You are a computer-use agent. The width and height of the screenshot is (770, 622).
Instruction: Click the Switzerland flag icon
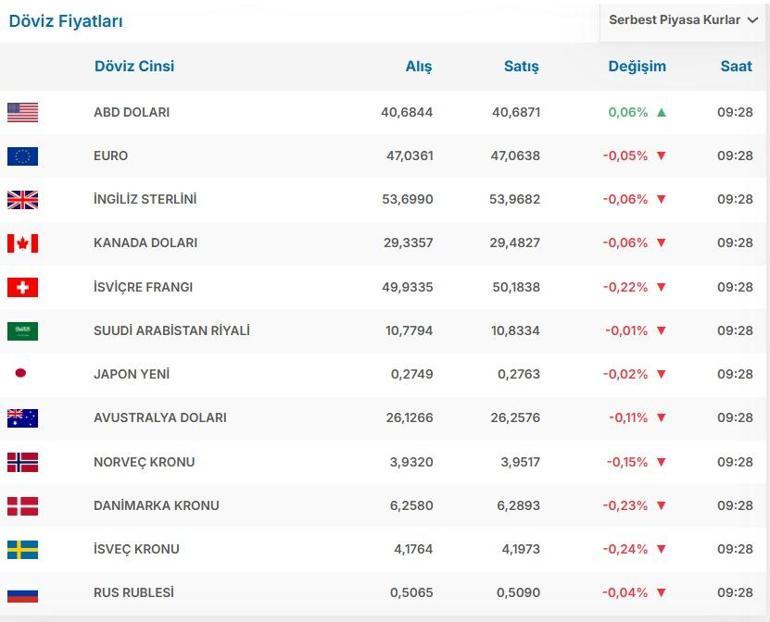pos(23,287)
